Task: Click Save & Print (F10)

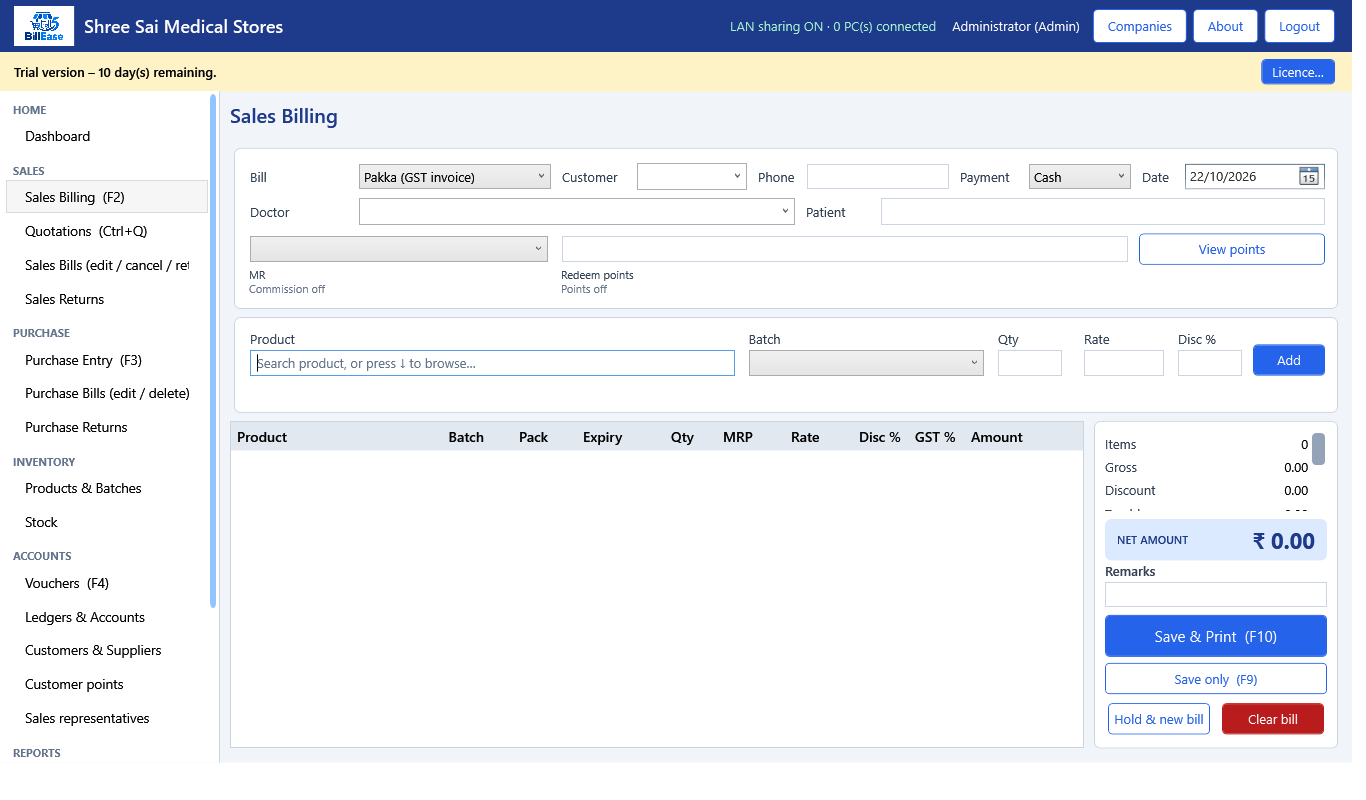Action: click(1216, 636)
